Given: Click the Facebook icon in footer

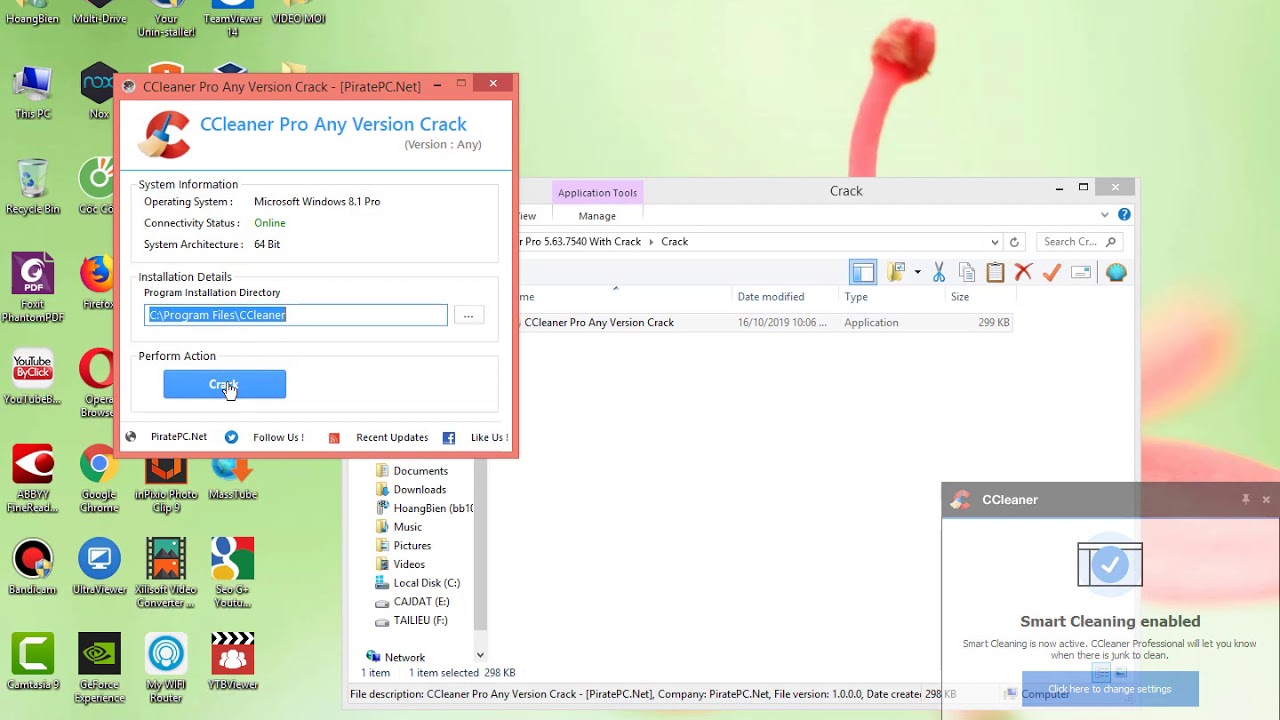Looking at the screenshot, I should (x=449, y=437).
